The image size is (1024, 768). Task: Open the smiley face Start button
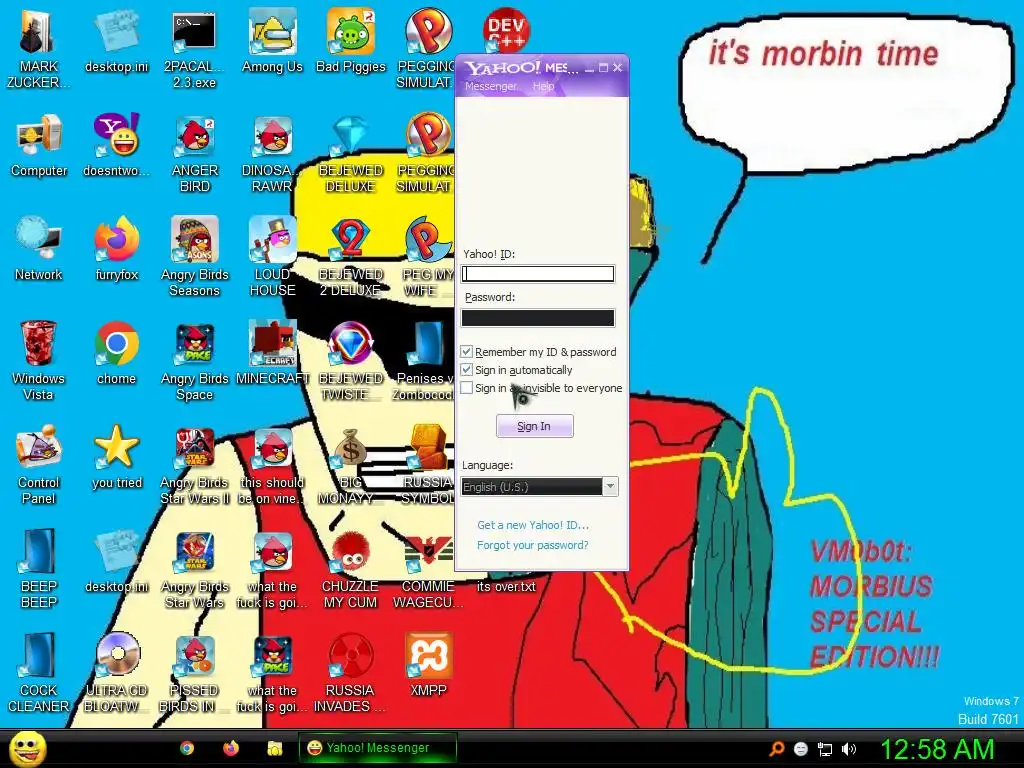point(28,748)
